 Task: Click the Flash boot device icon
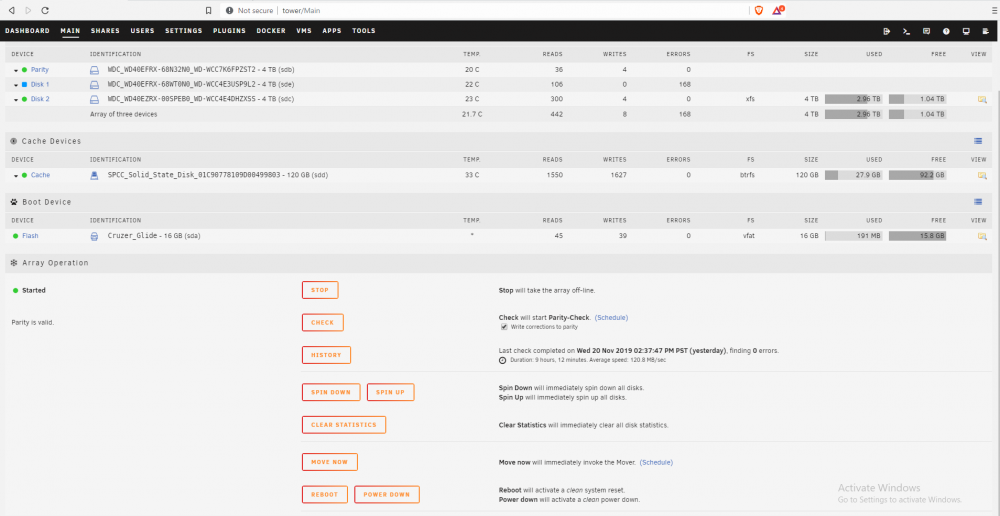click(x=94, y=236)
